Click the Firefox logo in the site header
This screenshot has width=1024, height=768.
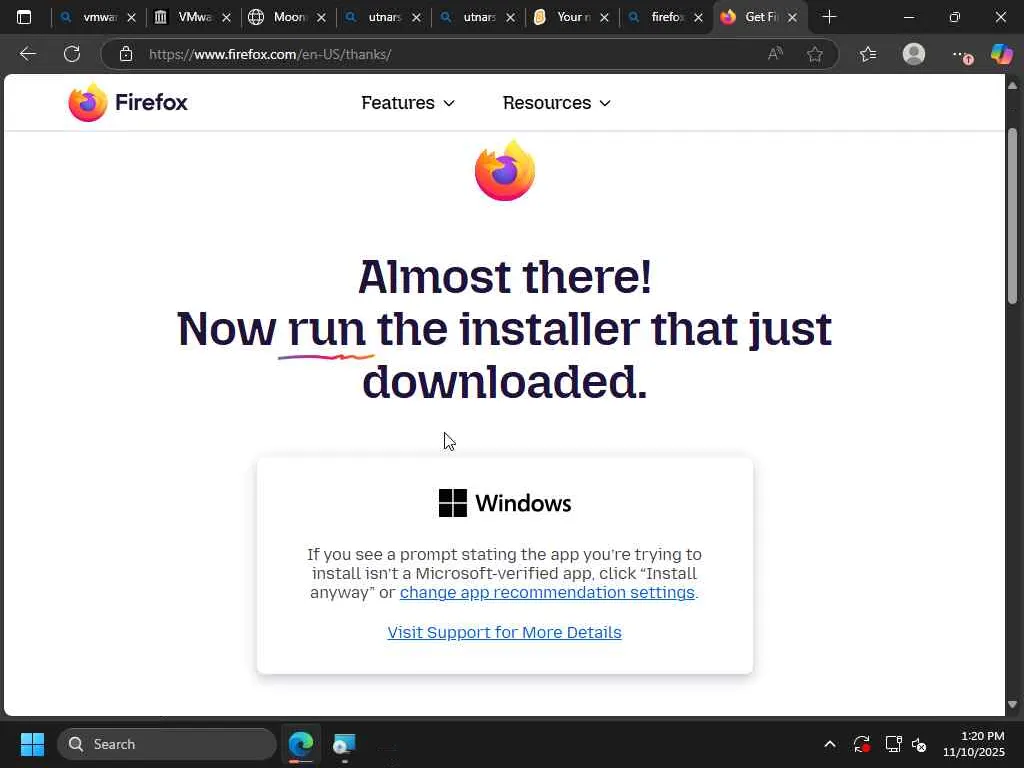coord(128,103)
